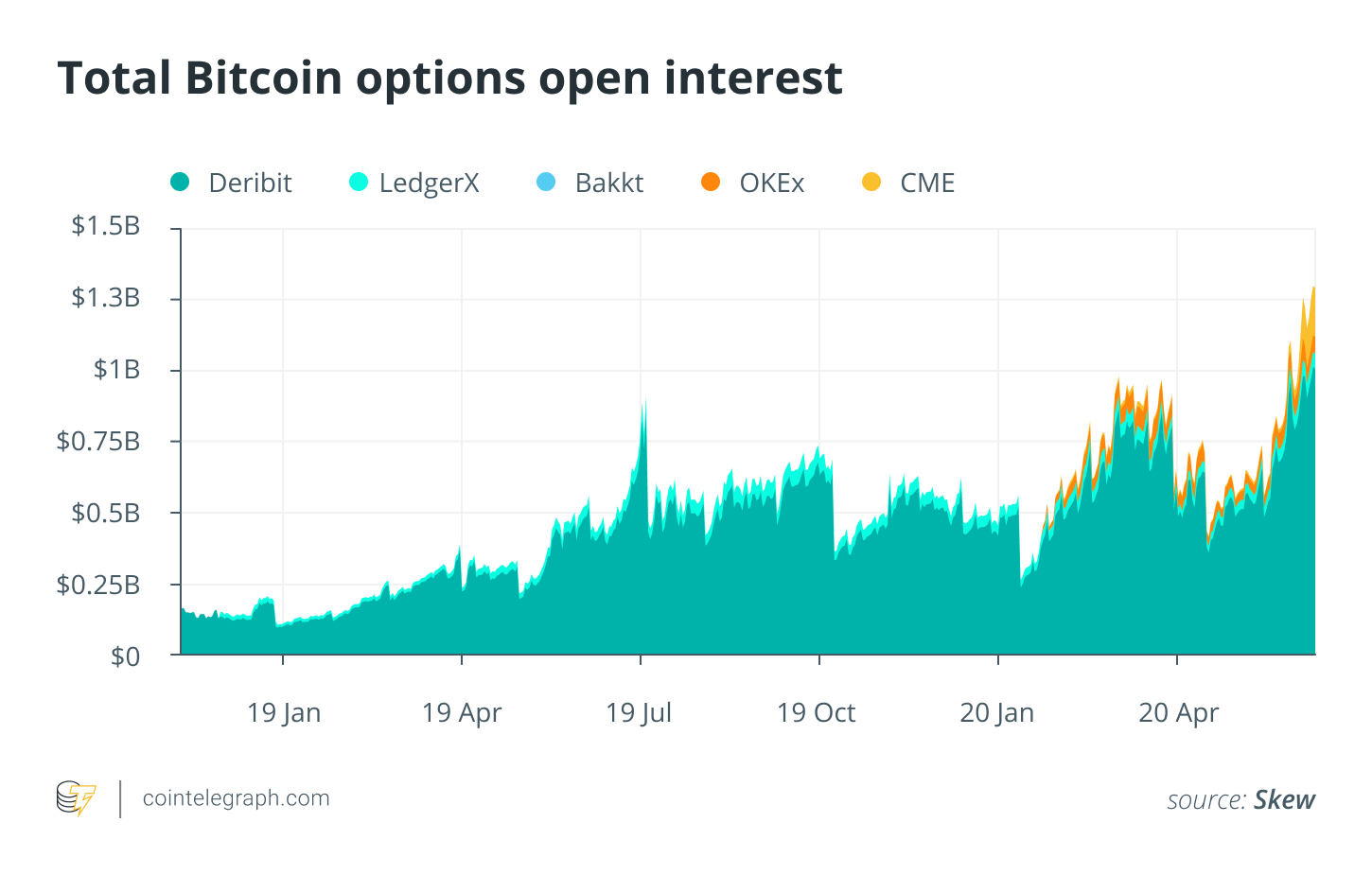Click the OKEx orange legend dot
The width and height of the screenshot is (1372, 875).
711,182
